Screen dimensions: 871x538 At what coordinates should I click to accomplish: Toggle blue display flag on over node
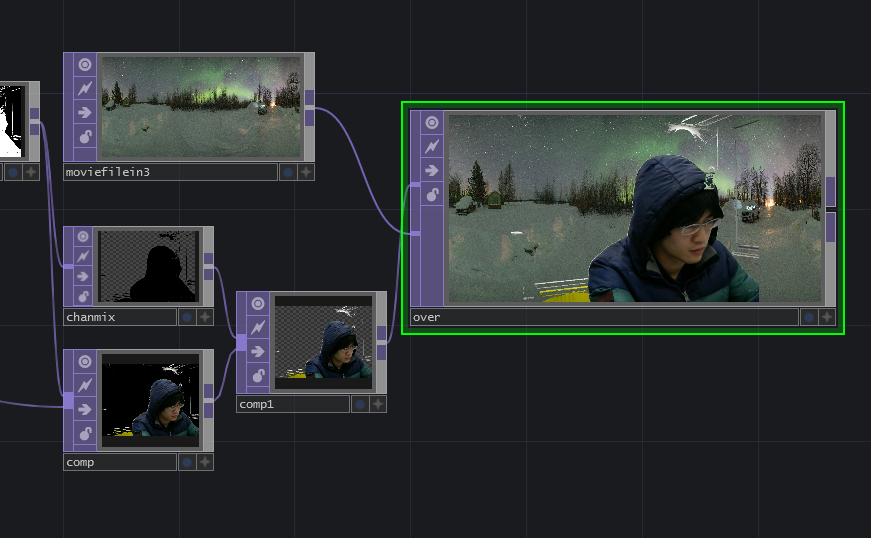click(x=808, y=318)
